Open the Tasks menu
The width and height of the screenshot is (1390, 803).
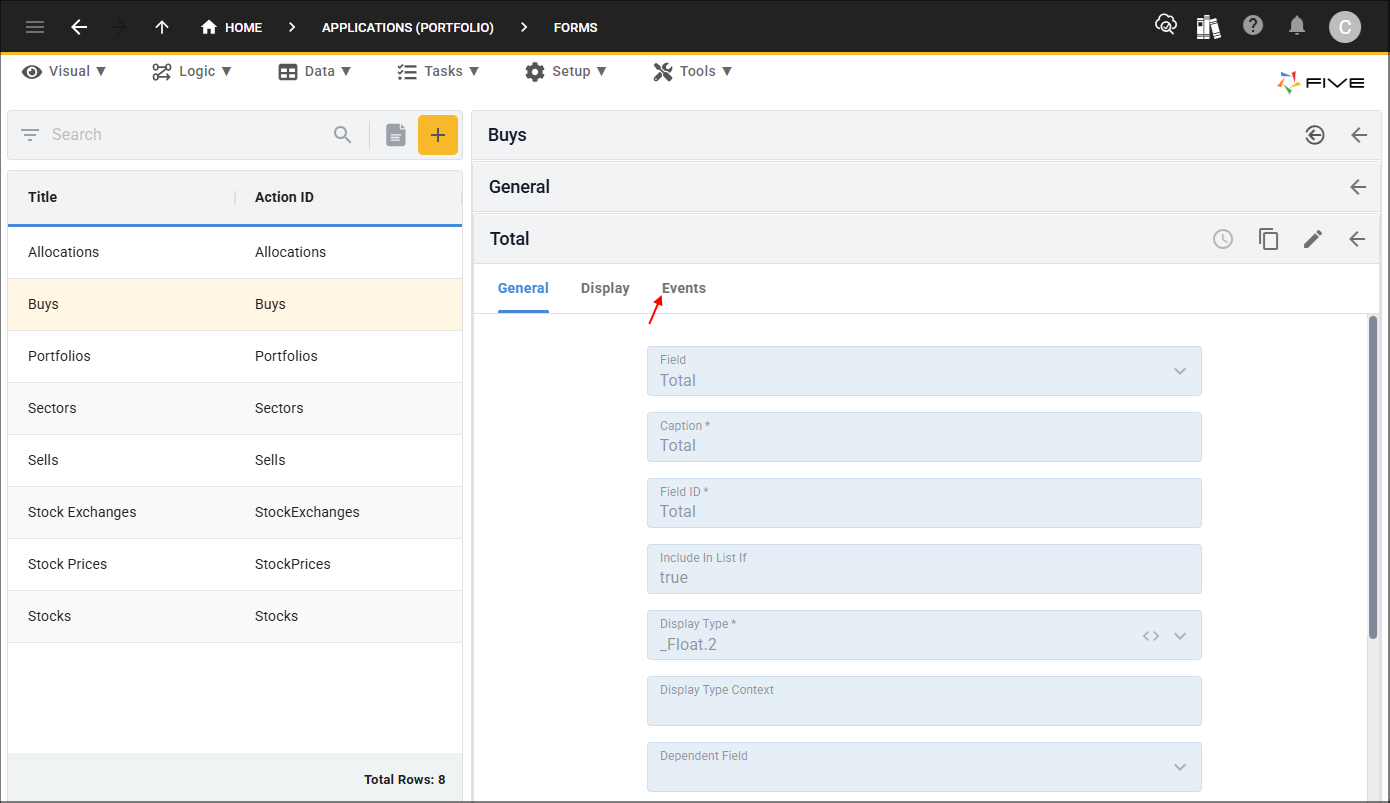[x=438, y=71]
